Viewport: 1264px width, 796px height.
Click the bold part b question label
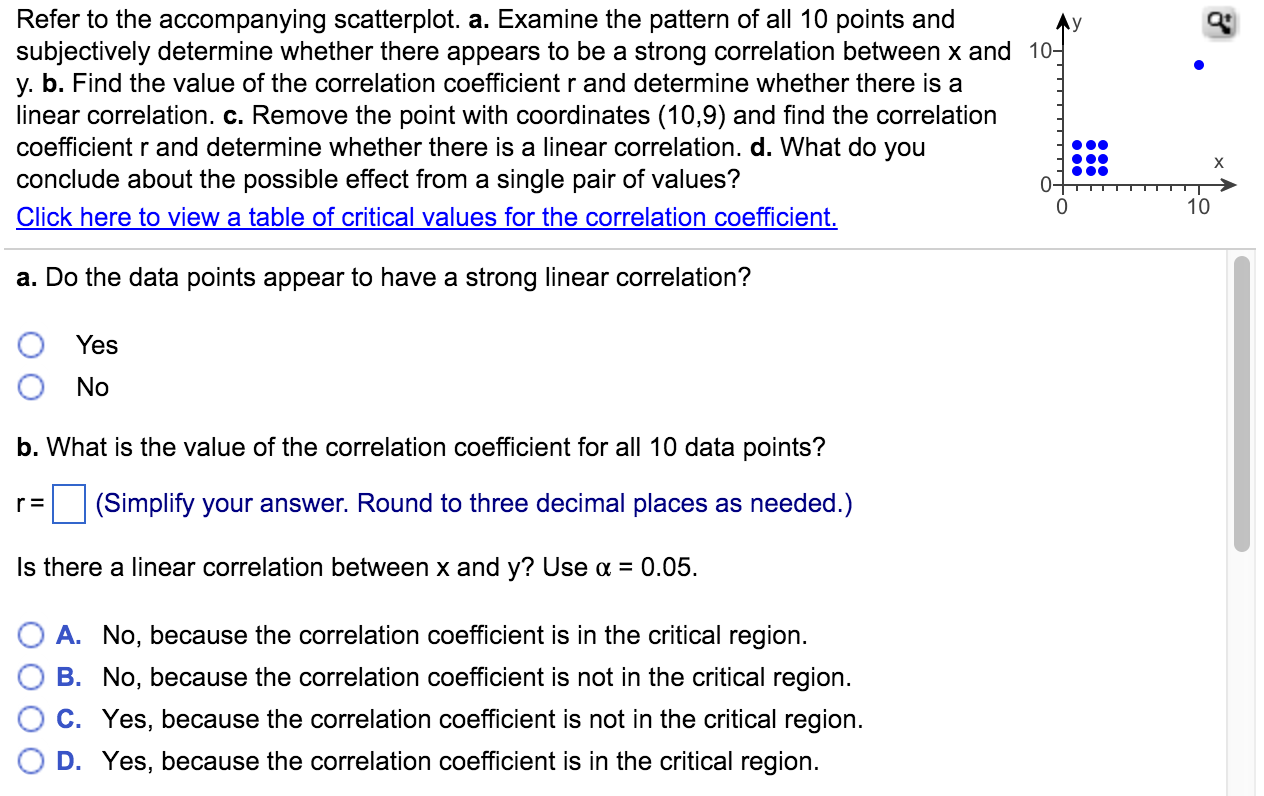point(24,447)
